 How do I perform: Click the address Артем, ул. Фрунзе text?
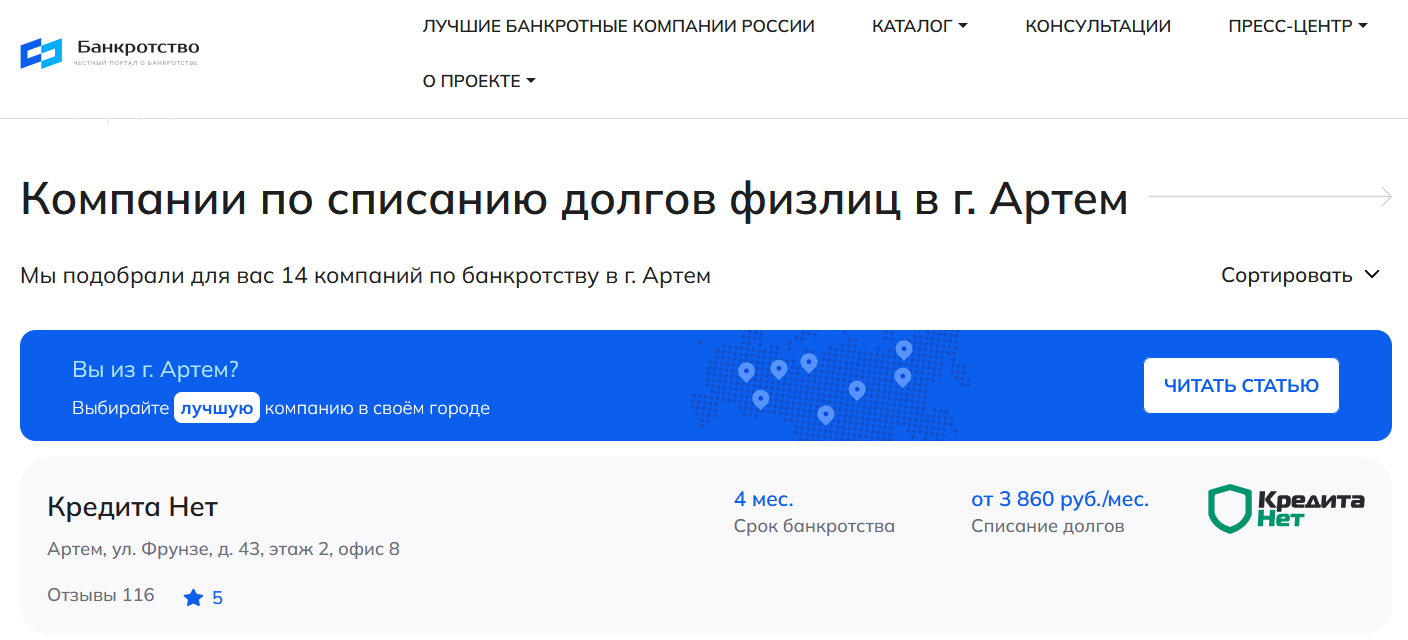pyautogui.click(x=224, y=549)
